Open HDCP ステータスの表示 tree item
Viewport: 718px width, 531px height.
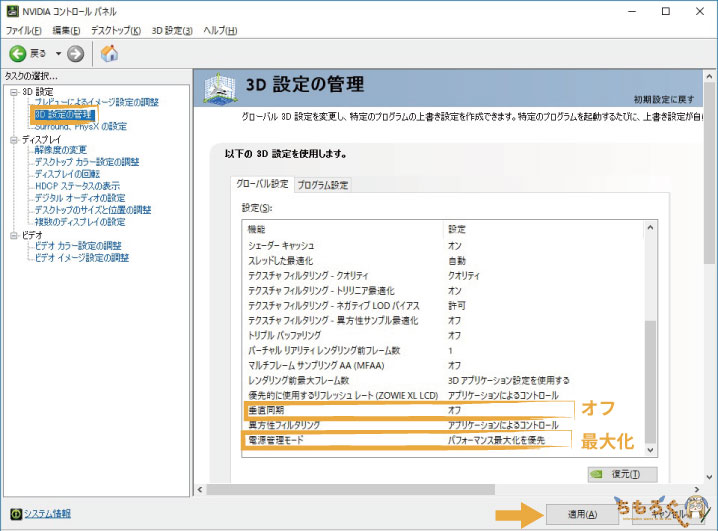(77, 186)
